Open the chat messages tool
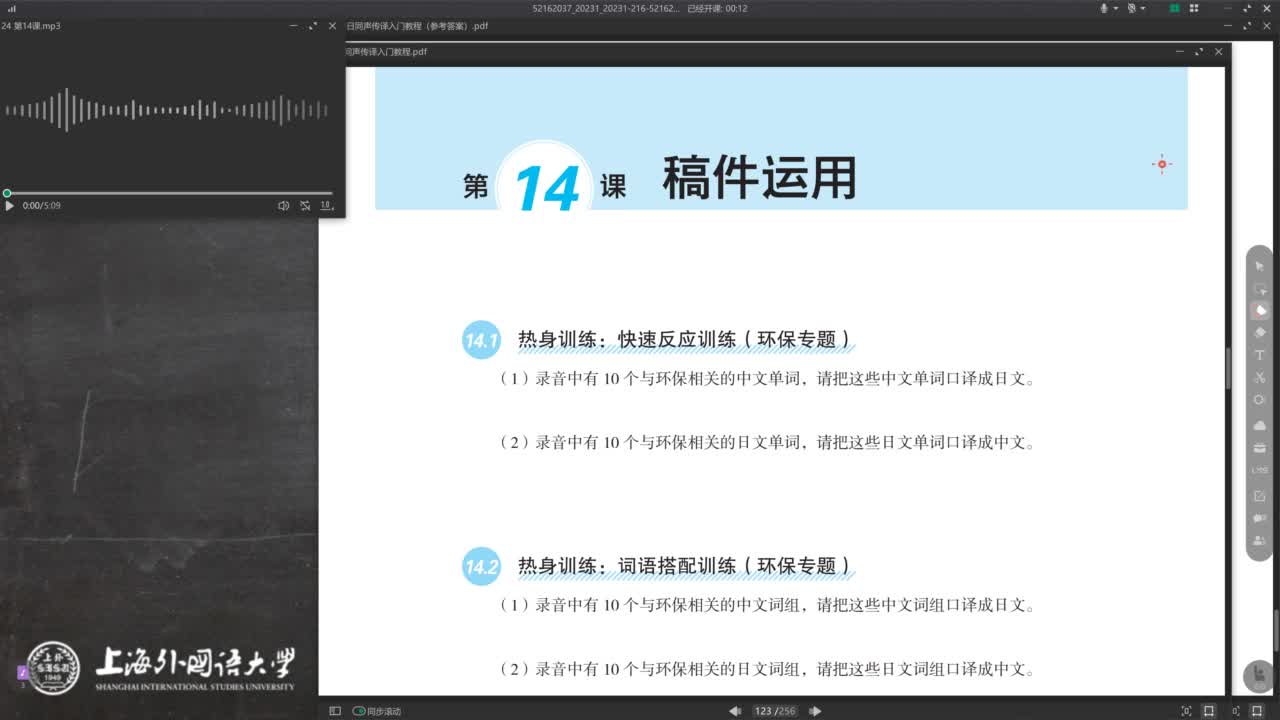The image size is (1280, 720). tap(1260, 518)
